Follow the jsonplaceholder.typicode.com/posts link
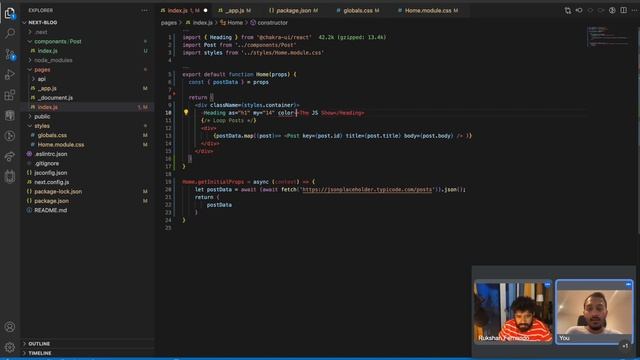640x360 pixels. pos(367,189)
